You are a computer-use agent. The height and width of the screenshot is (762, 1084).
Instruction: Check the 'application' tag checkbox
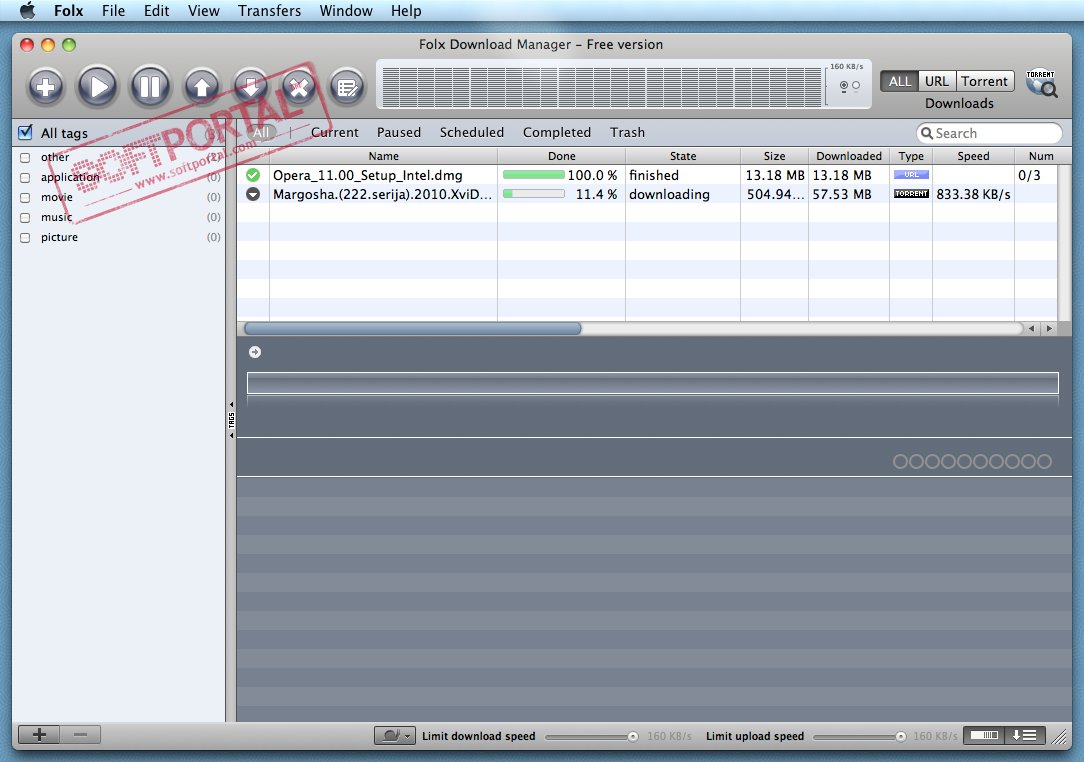click(25, 178)
